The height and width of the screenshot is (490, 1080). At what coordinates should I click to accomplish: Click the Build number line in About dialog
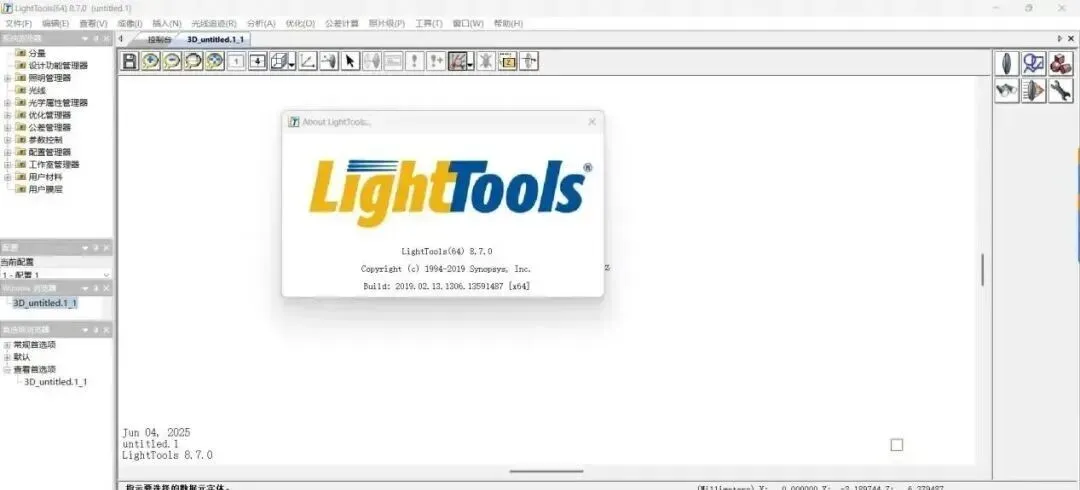(446, 286)
